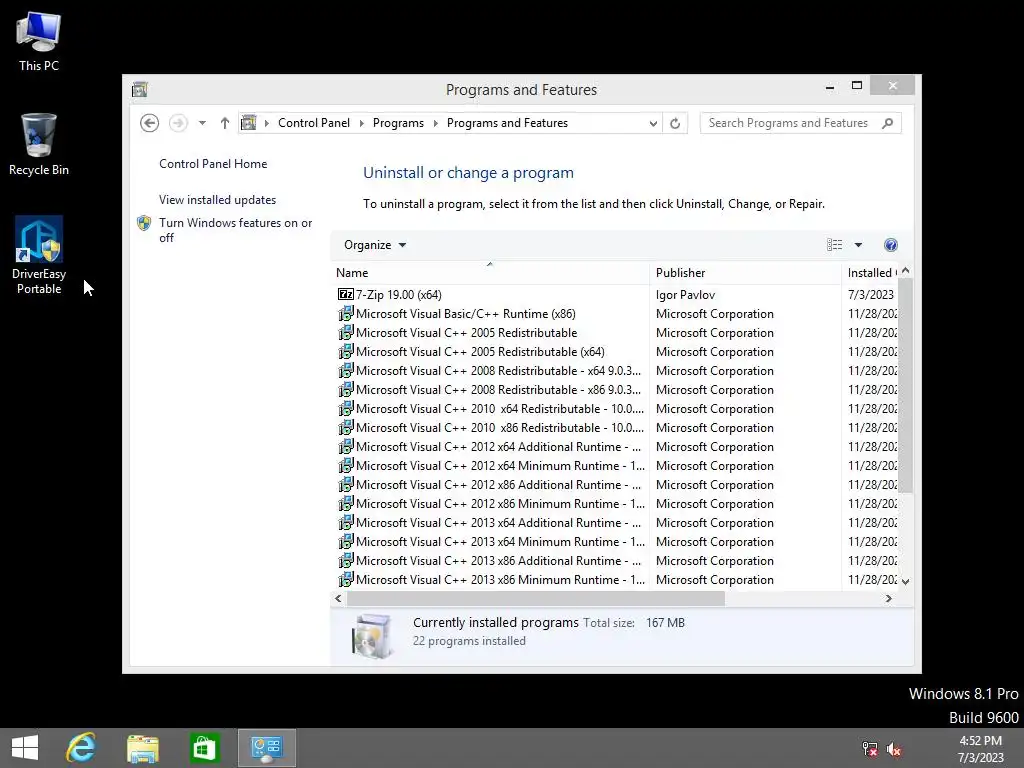Viewport: 1024px width, 768px height.
Task: Click the Forward navigation arrow
Action: pos(178,123)
